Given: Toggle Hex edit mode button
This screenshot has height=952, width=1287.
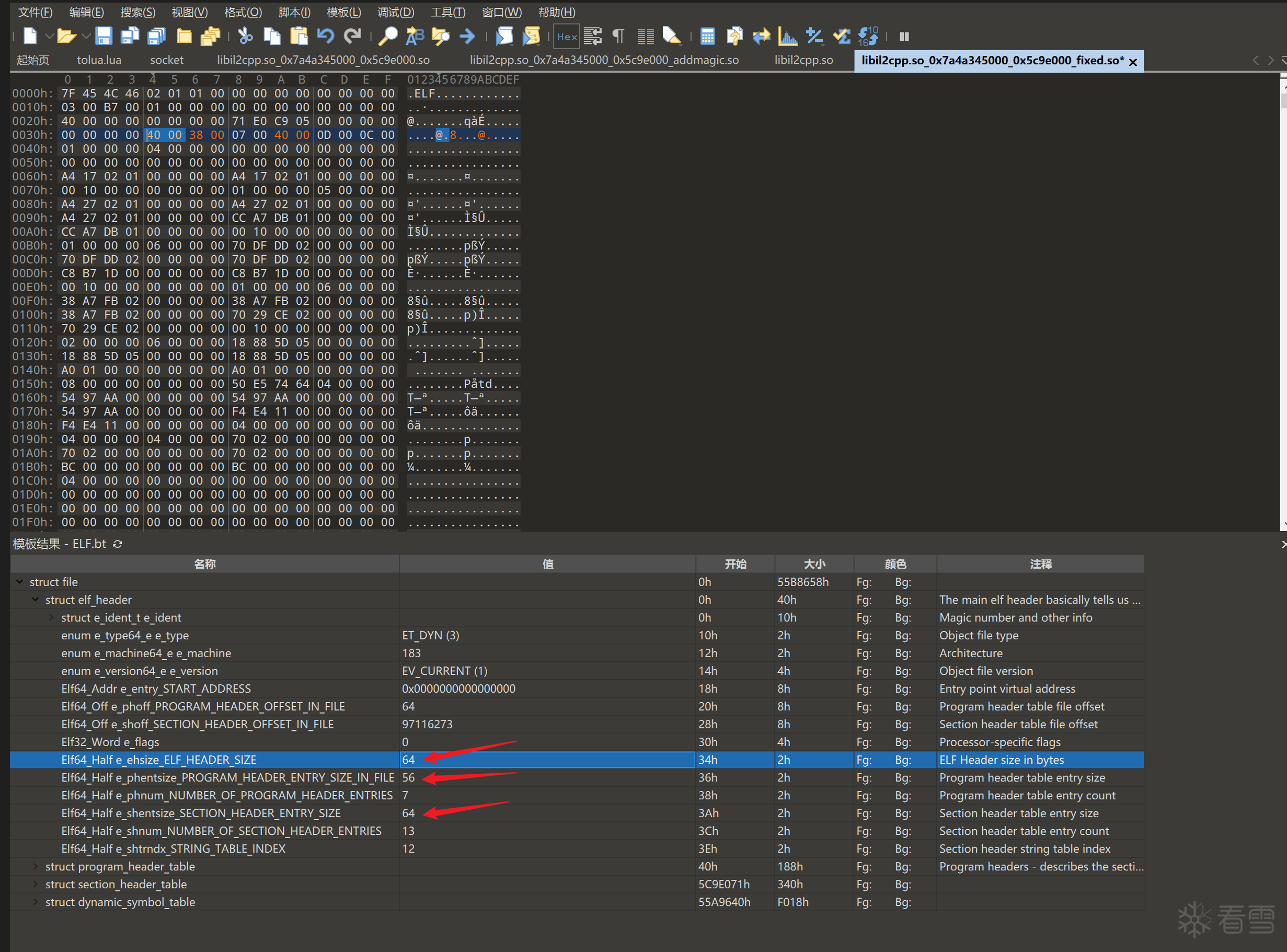Looking at the screenshot, I should (566, 36).
